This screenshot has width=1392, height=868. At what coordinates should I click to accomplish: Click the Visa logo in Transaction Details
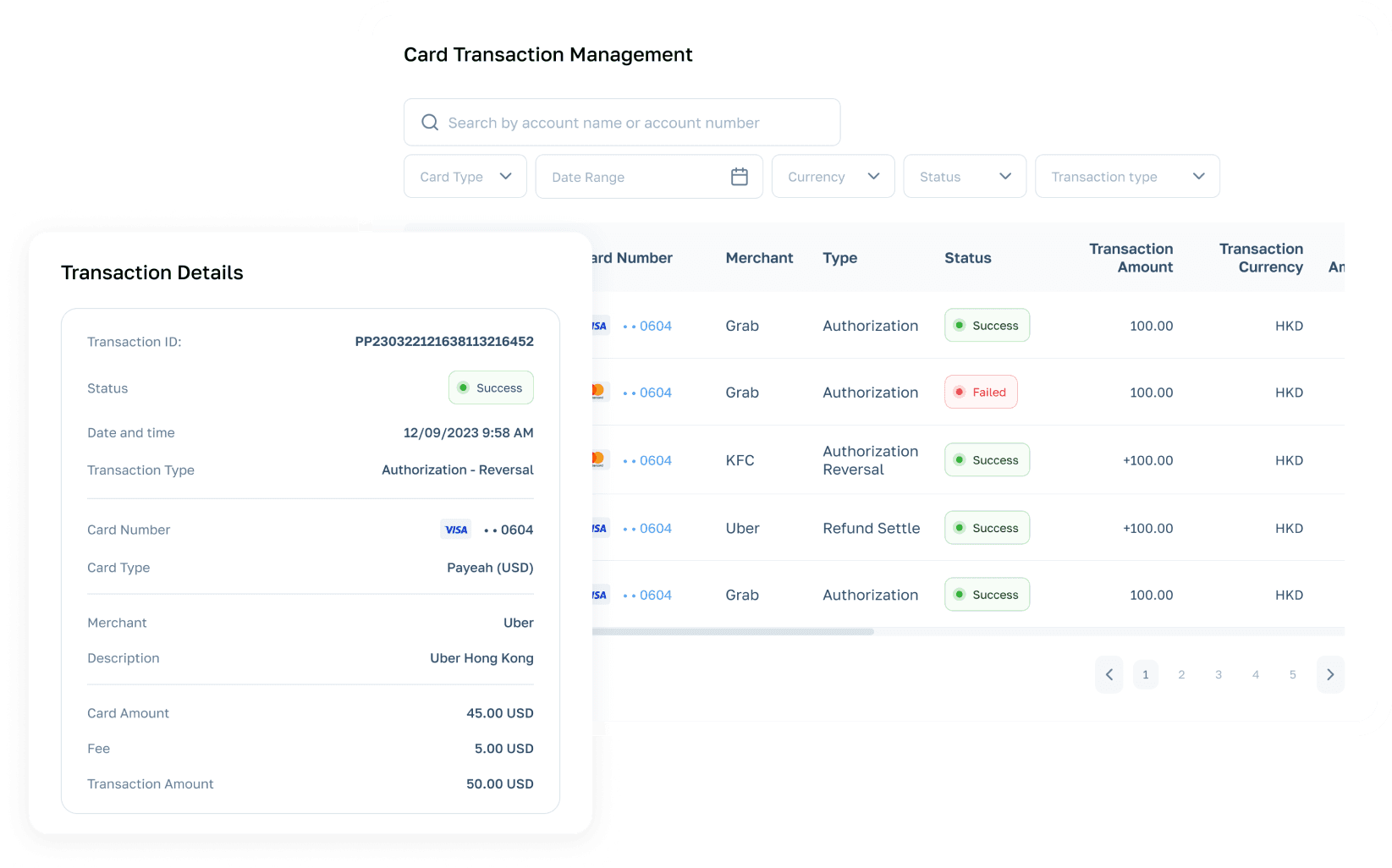pos(456,530)
